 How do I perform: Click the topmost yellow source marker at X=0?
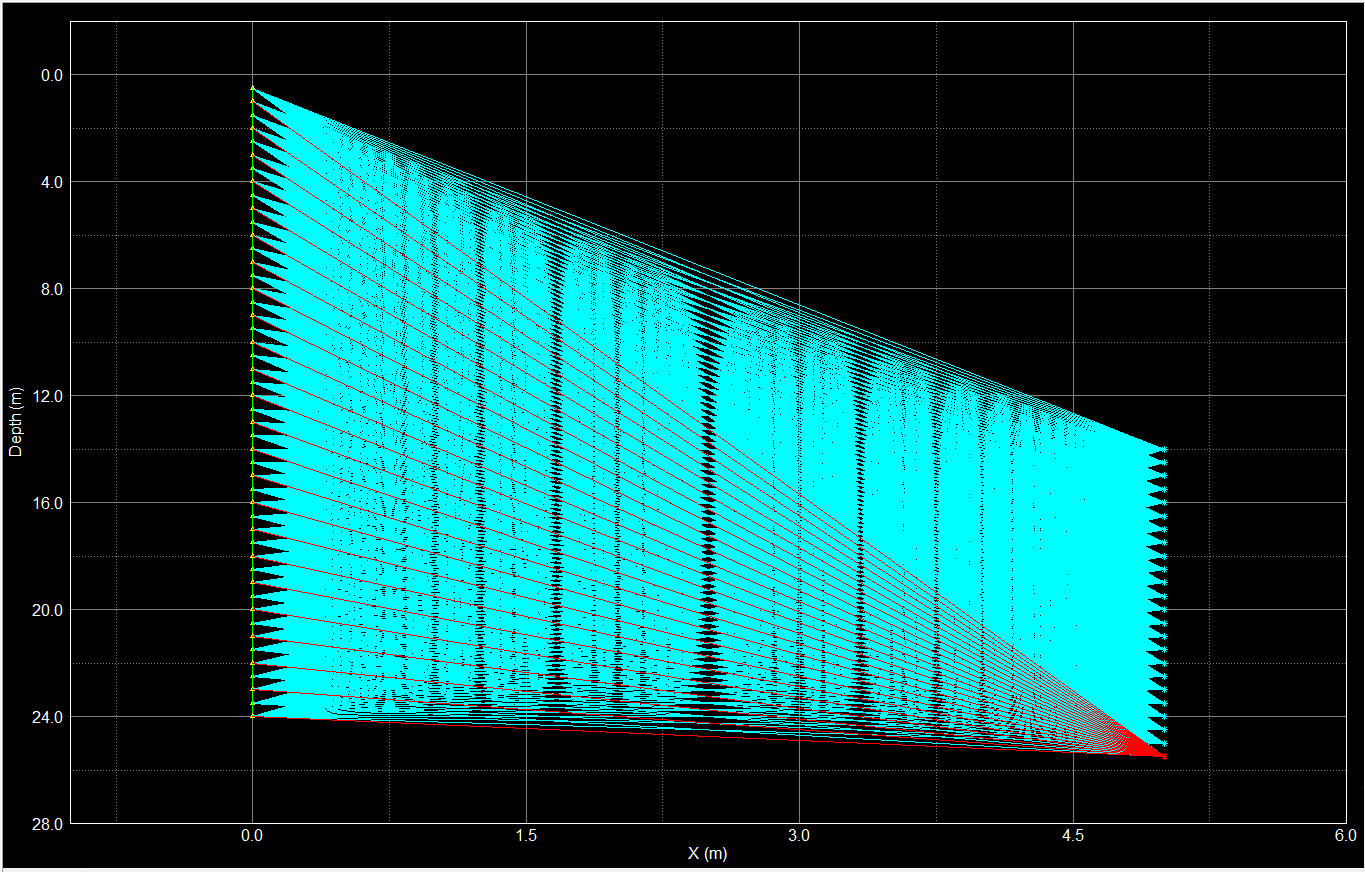[252, 89]
